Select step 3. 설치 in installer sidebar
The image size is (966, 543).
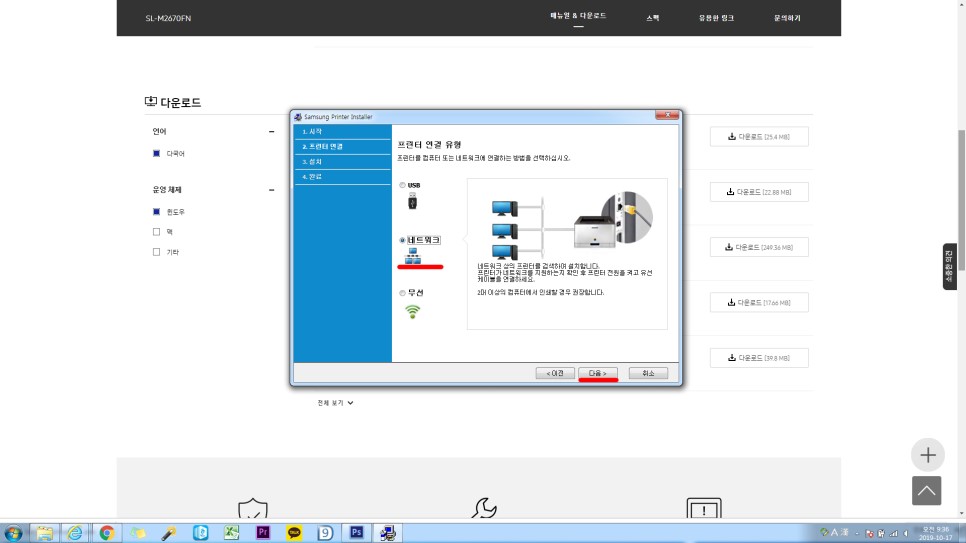pyautogui.click(x=343, y=161)
